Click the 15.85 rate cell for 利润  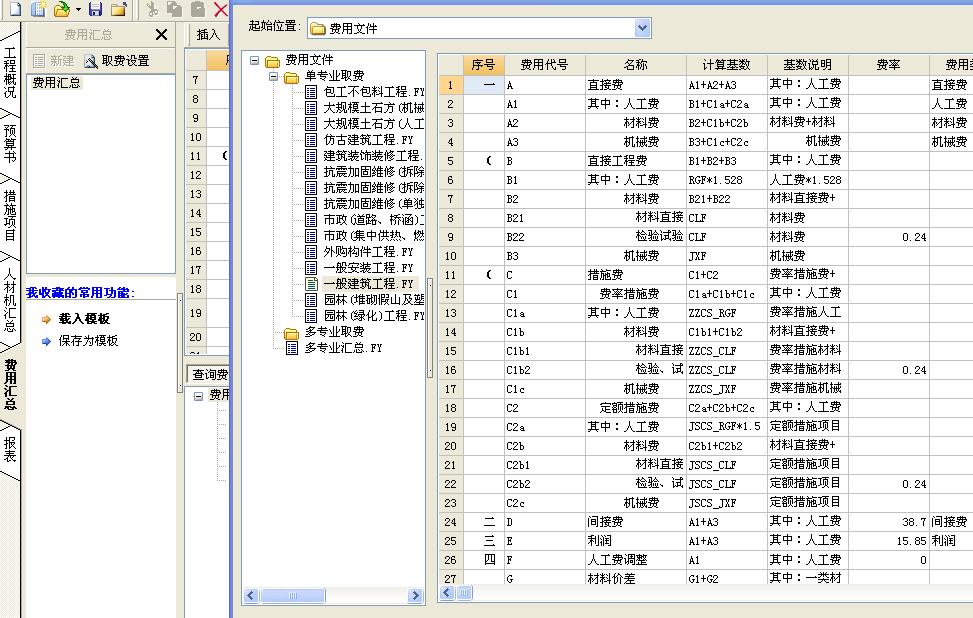click(888, 541)
